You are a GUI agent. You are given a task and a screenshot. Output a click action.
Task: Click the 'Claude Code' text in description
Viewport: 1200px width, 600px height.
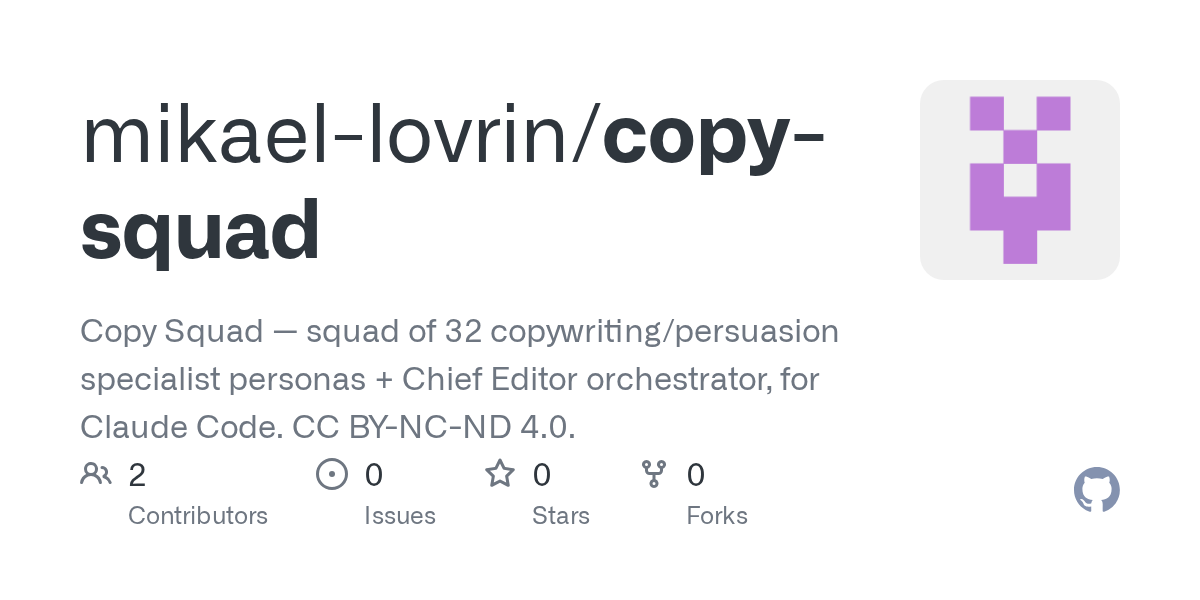181,427
